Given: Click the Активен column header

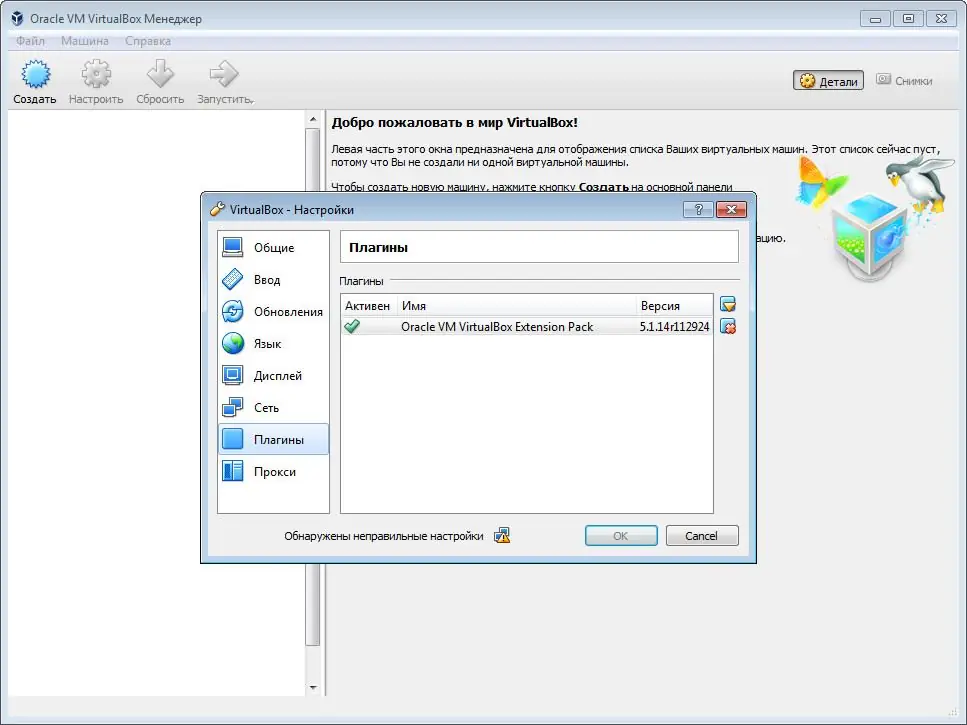Looking at the screenshot, I should click(x=368, y=306).
